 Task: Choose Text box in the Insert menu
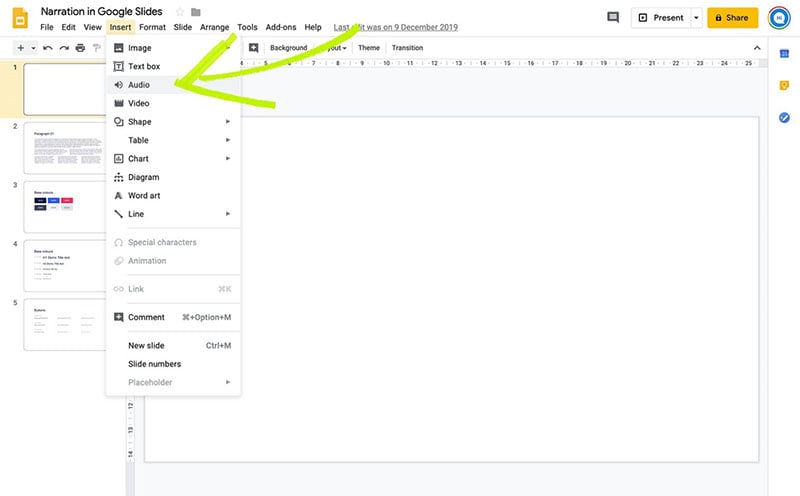tap(173, 66)
